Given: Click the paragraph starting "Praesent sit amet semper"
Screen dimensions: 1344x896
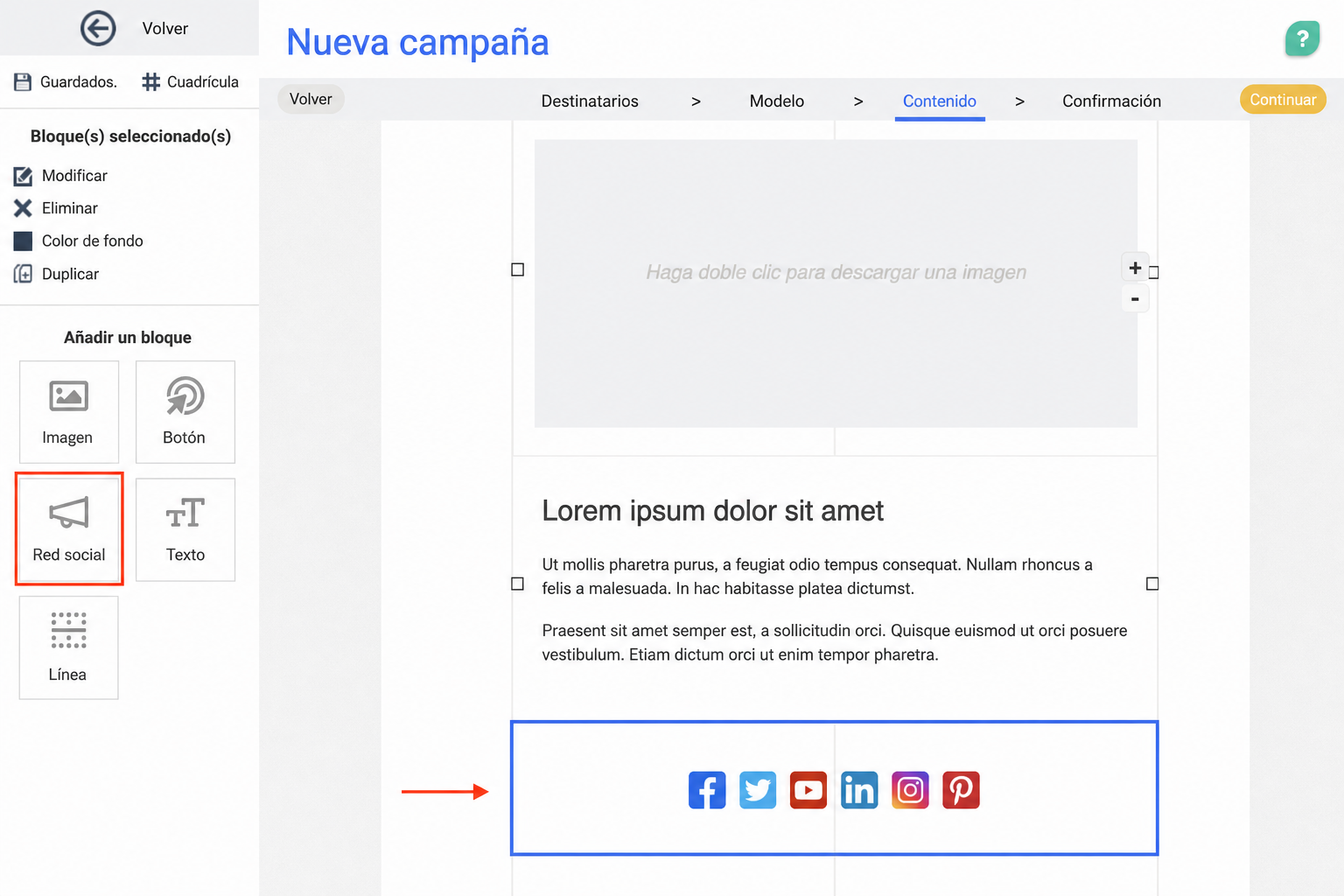Looking at the screenshot, I should click(835, 642).
